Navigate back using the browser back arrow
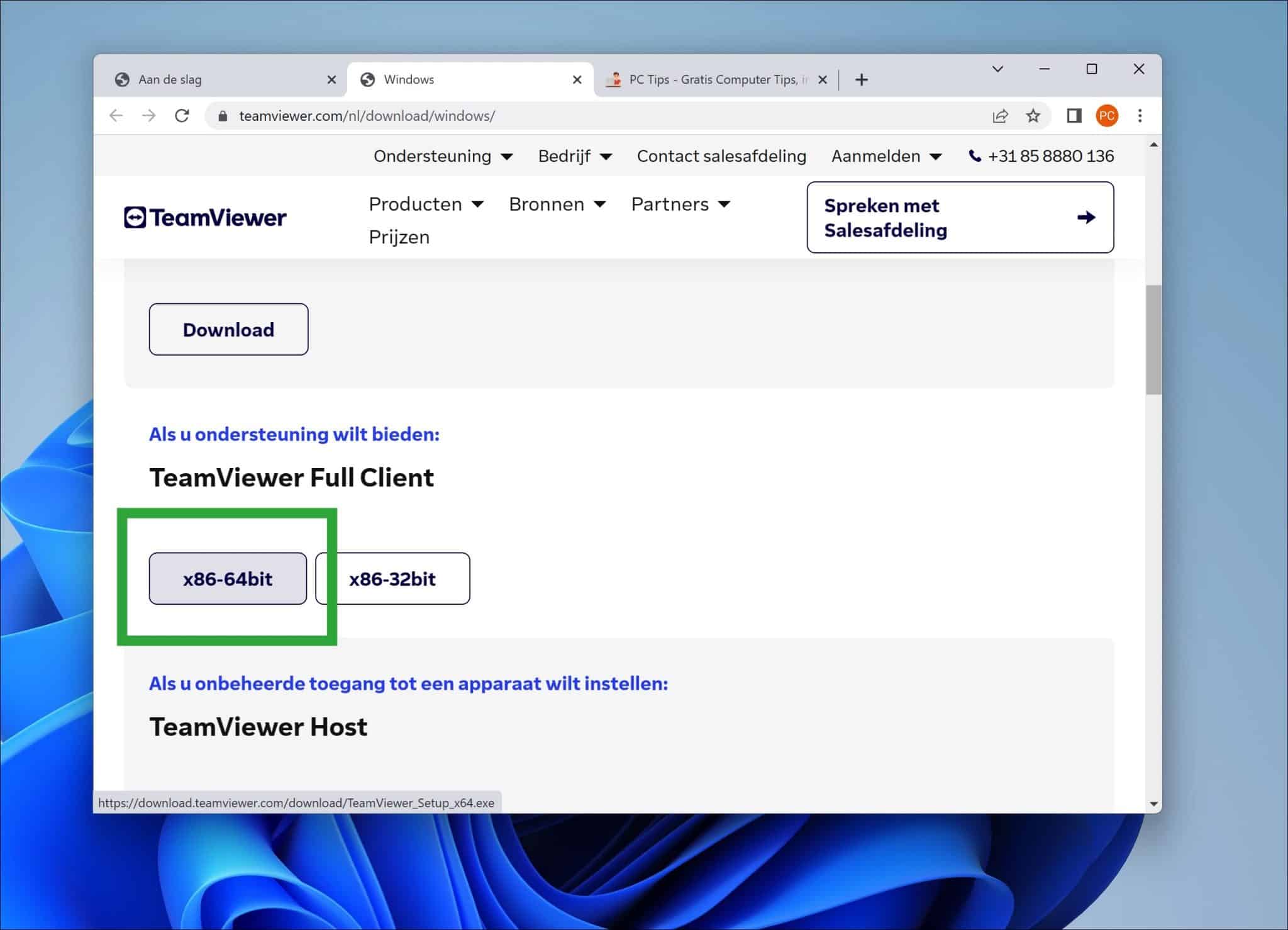Image resolution: width=1288 pixels, height=930 pixels. (x=116, y=115)
